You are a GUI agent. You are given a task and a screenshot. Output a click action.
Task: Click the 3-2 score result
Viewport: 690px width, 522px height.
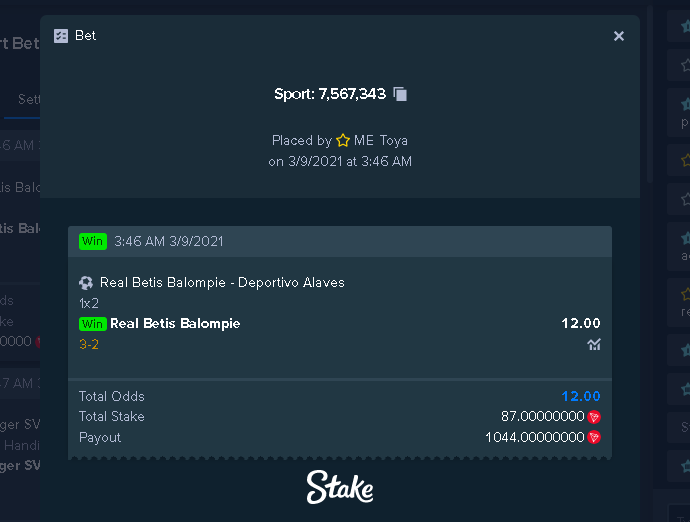[x=89, y=344]
